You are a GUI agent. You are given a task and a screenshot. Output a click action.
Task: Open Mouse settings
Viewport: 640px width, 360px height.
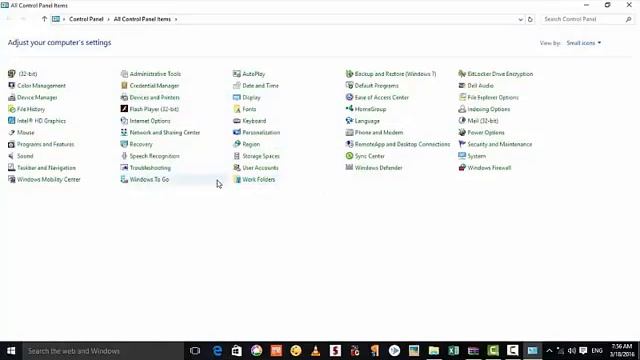click(x=26, y=133)
